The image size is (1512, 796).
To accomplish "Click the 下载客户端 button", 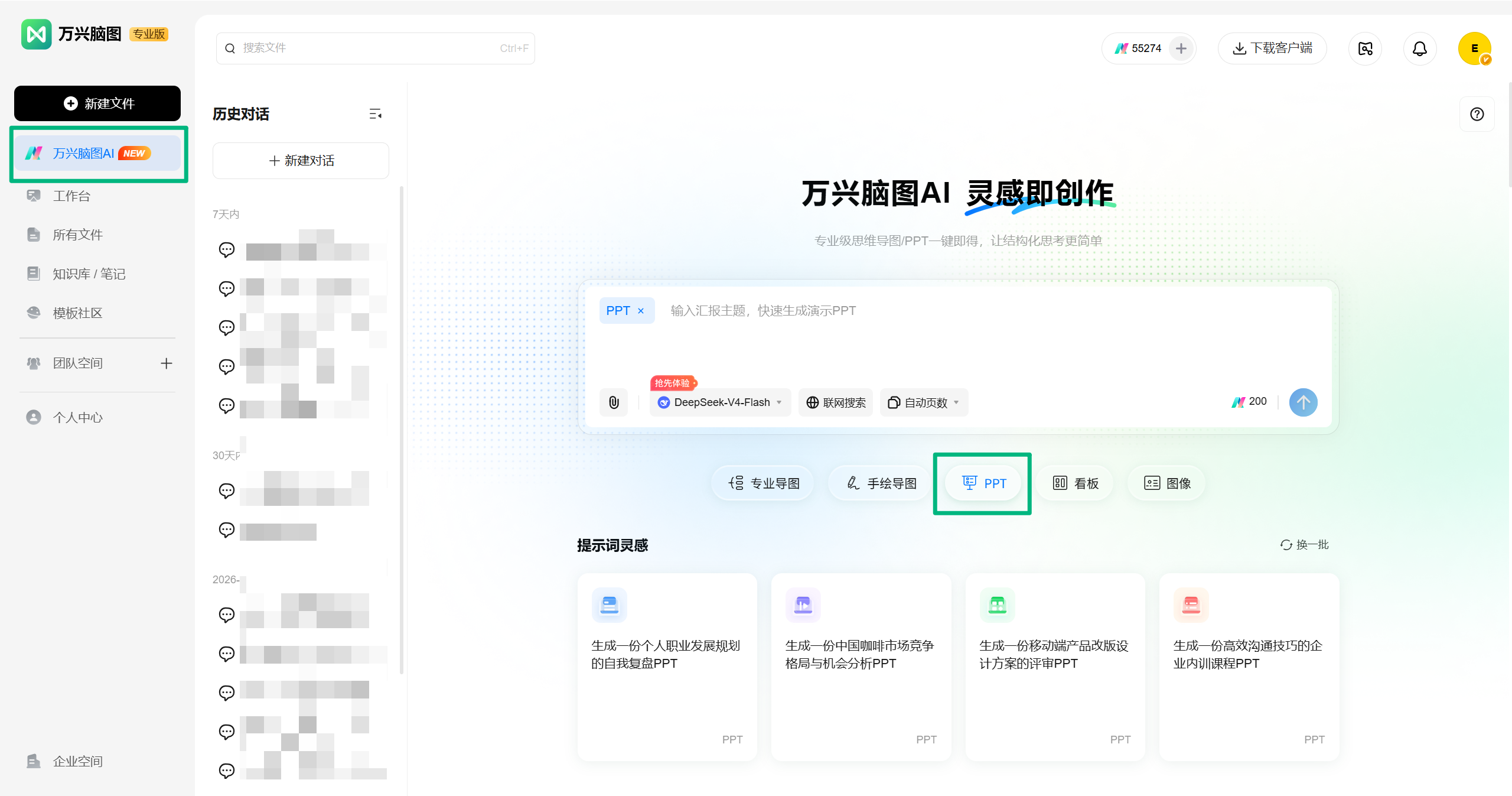I will pyautogui.click(x=1272, y=48).
